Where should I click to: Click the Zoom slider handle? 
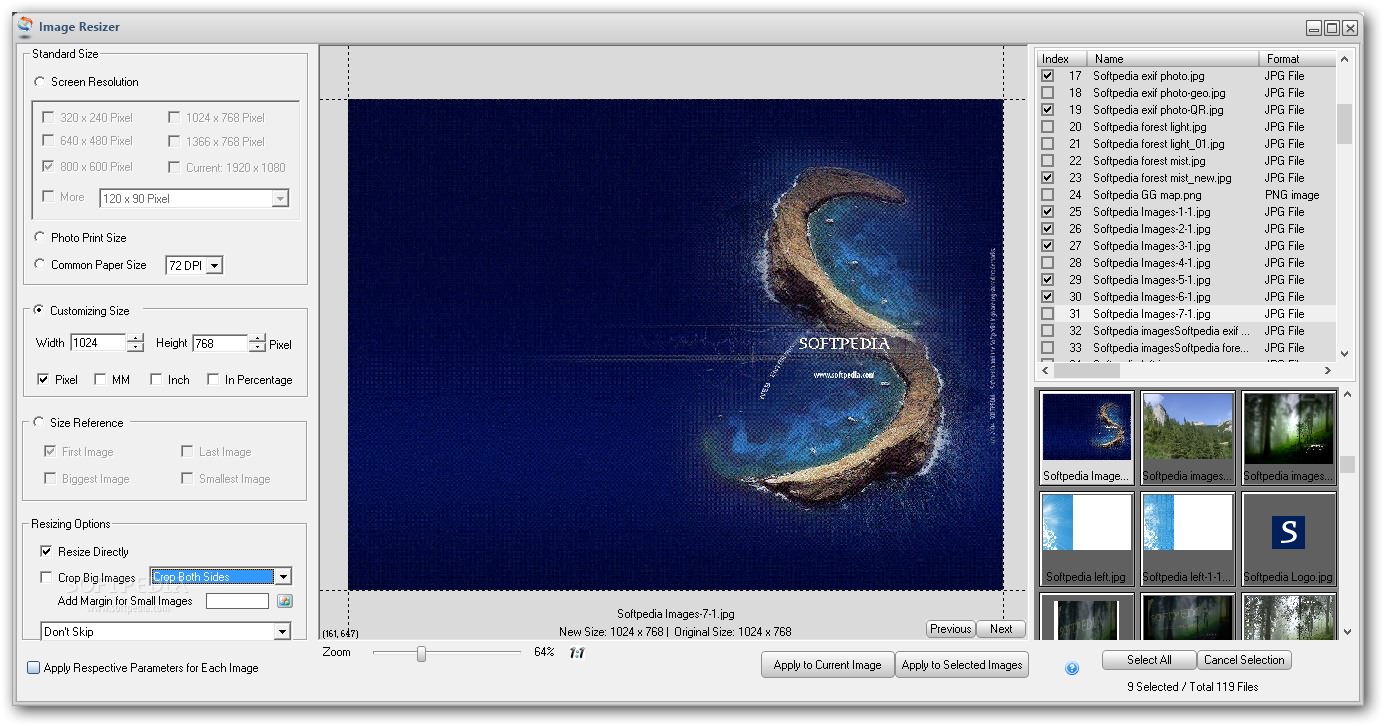coord(421,654)
